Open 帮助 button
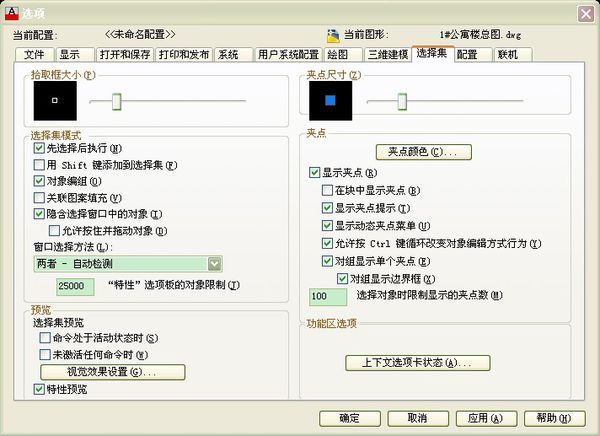Screen dimensions: 600x436 [554, 418]
